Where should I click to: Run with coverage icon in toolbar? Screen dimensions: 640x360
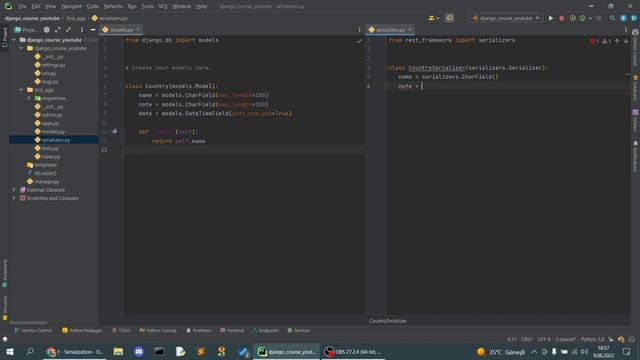tap(572, 18)
